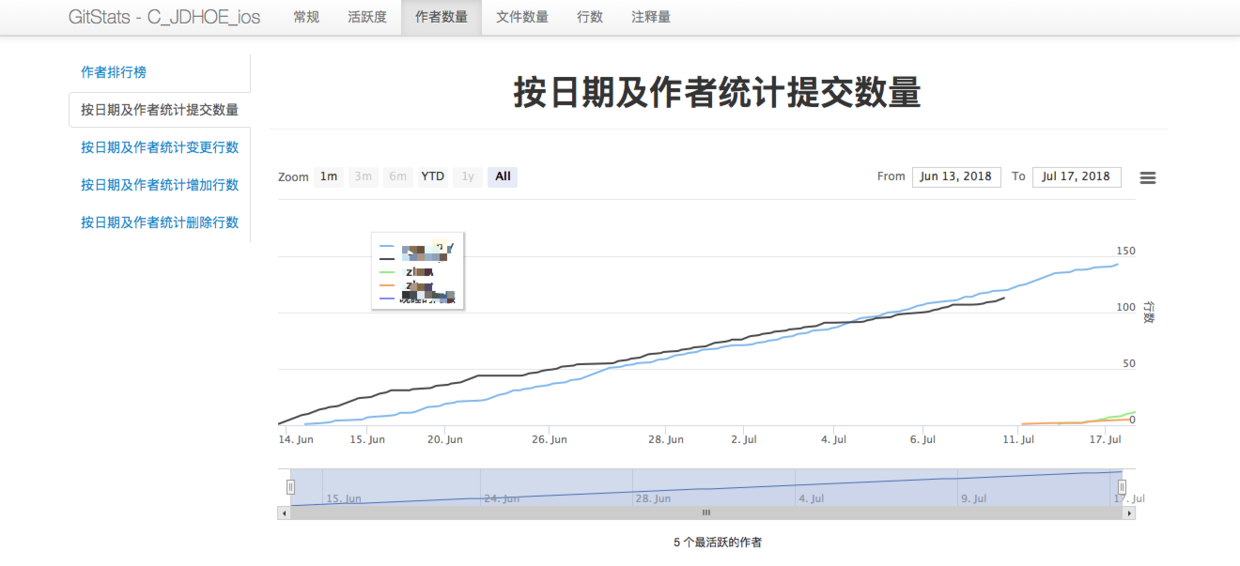Select the All zoom button
This screenshot has height=566, width=1240.
(503, 176)
